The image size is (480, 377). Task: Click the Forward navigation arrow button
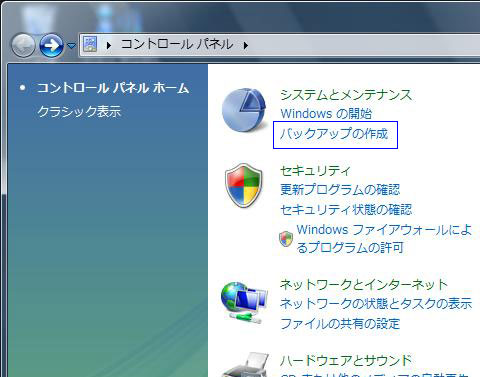[x=51, y=45]
